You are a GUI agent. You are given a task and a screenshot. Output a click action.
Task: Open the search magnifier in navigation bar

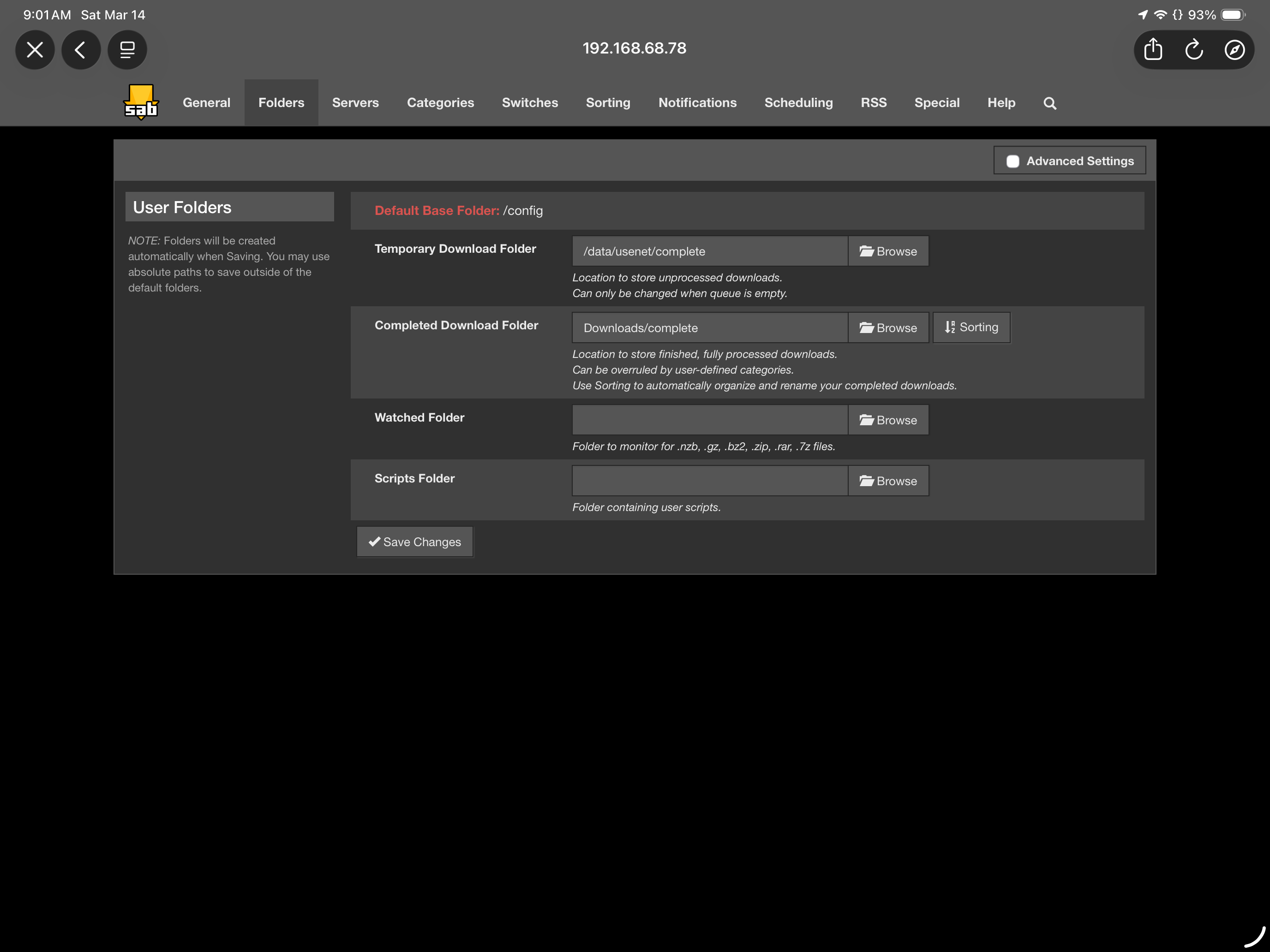click(1049, 103)
